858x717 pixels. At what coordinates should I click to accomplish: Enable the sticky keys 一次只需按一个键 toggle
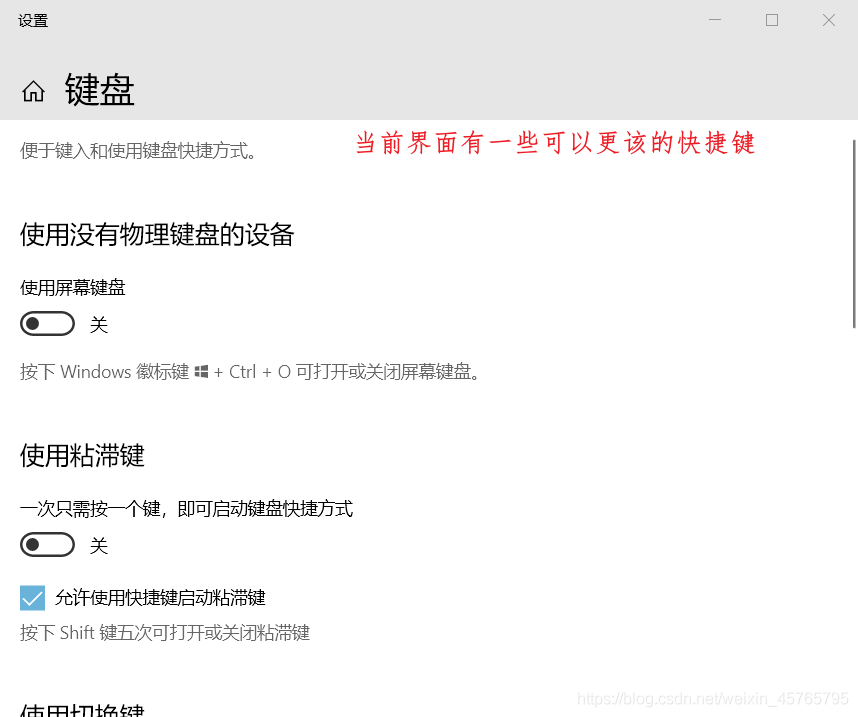coord(48,545)
